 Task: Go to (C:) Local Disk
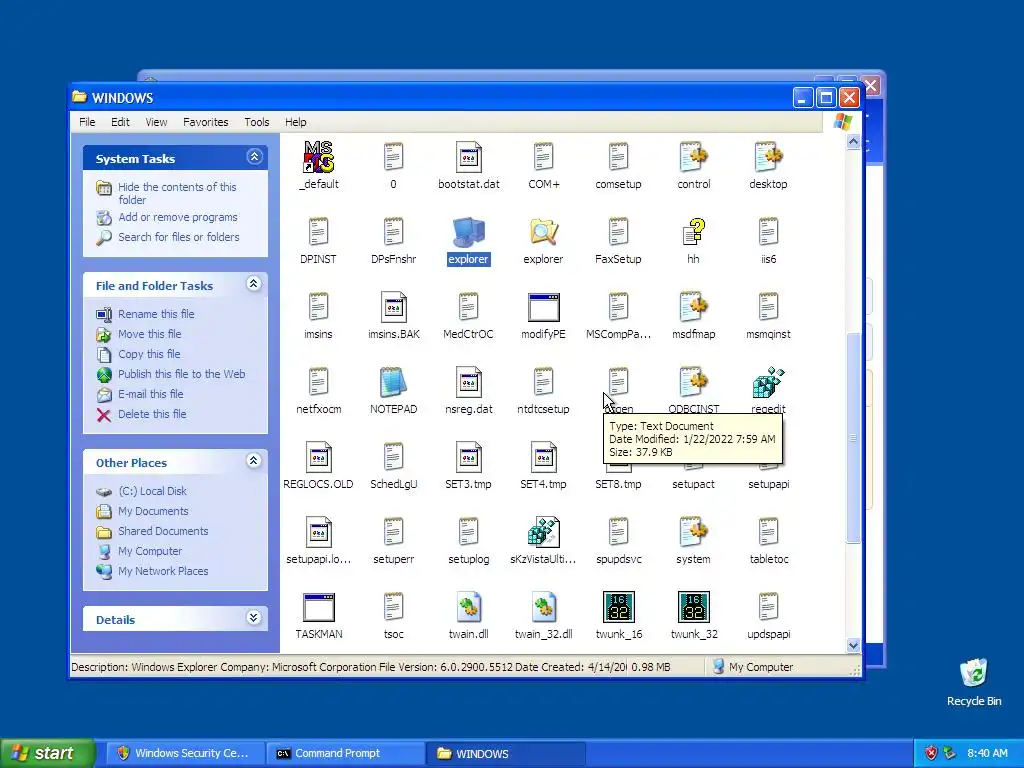[152, 491]
